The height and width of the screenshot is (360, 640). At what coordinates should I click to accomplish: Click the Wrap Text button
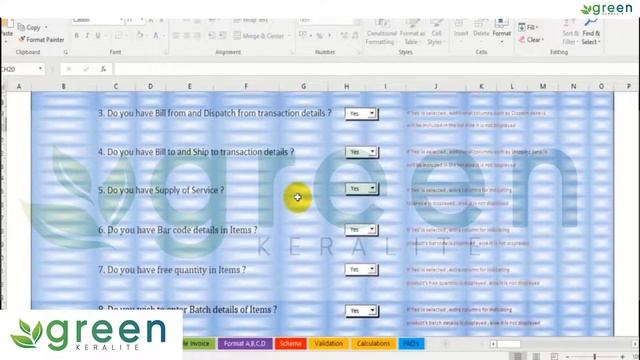click(251, 20)
